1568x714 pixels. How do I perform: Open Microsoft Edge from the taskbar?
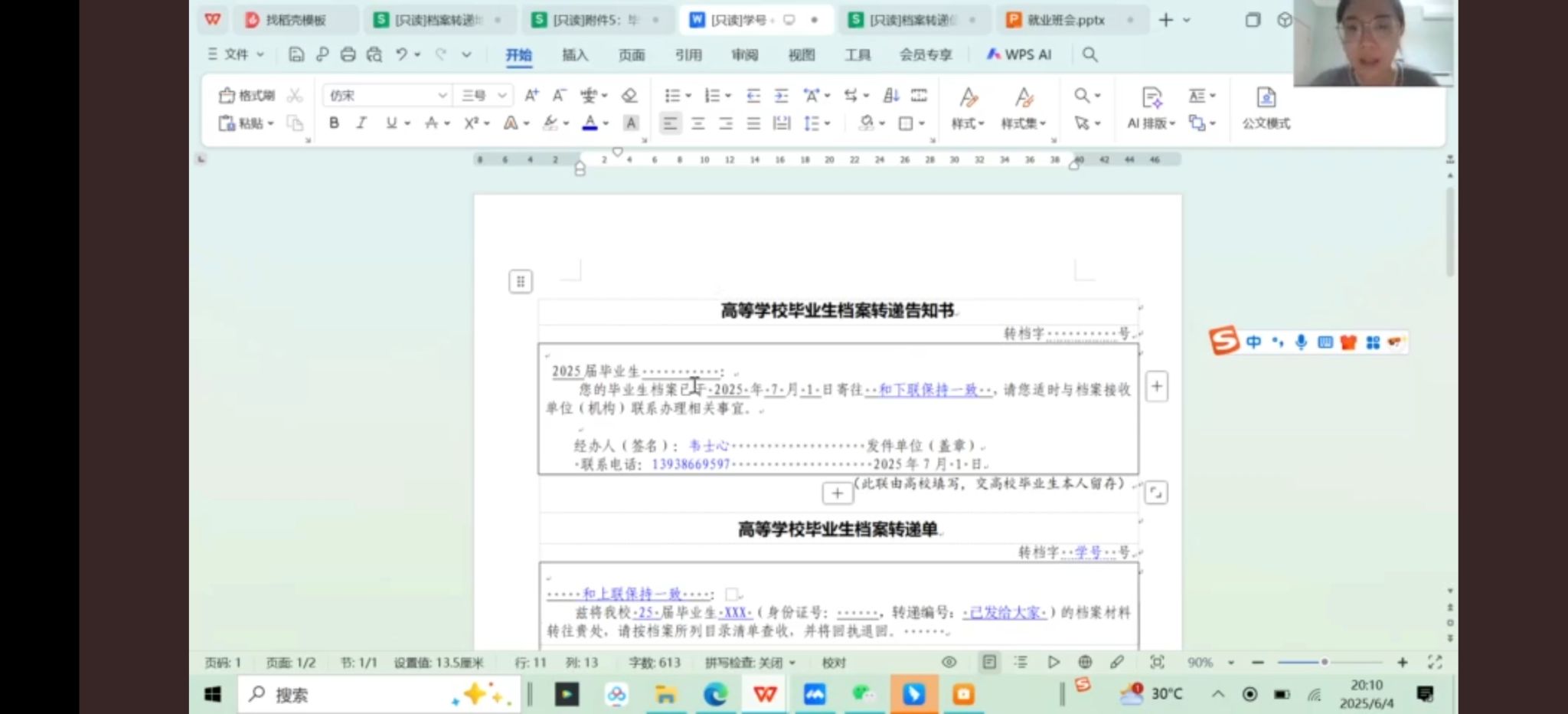coord(715,695)
